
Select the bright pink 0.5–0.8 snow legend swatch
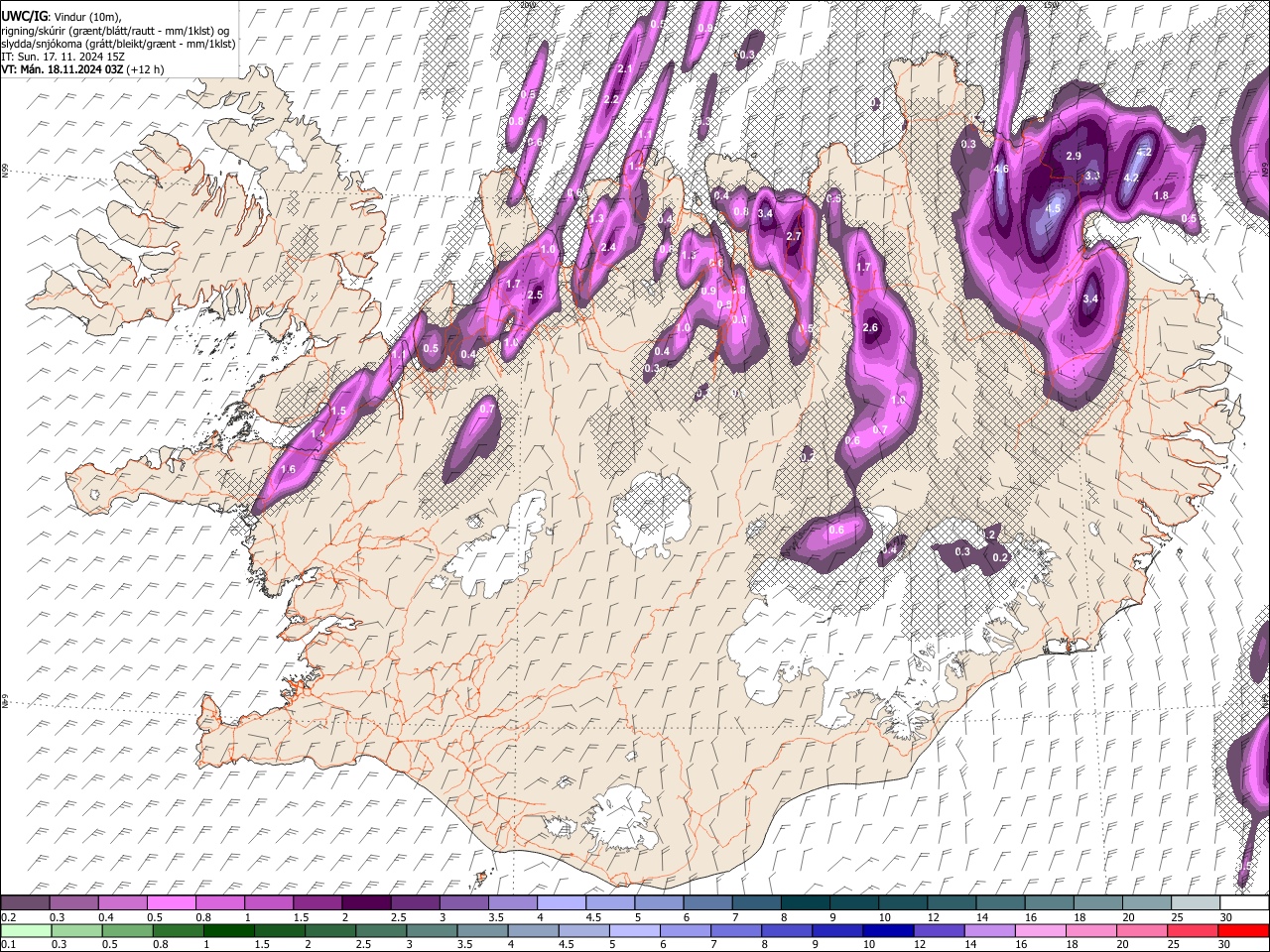pyautogui.click(x=171, y=902)
